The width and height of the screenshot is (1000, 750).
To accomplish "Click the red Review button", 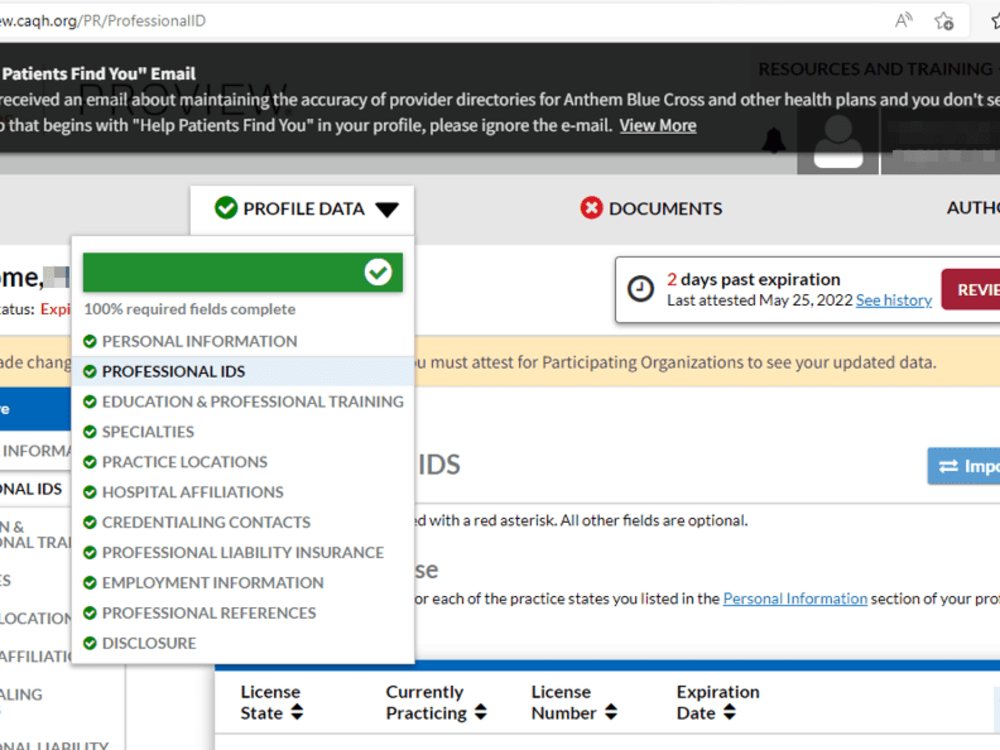I will pyautogui.click(x=971, y=290).
